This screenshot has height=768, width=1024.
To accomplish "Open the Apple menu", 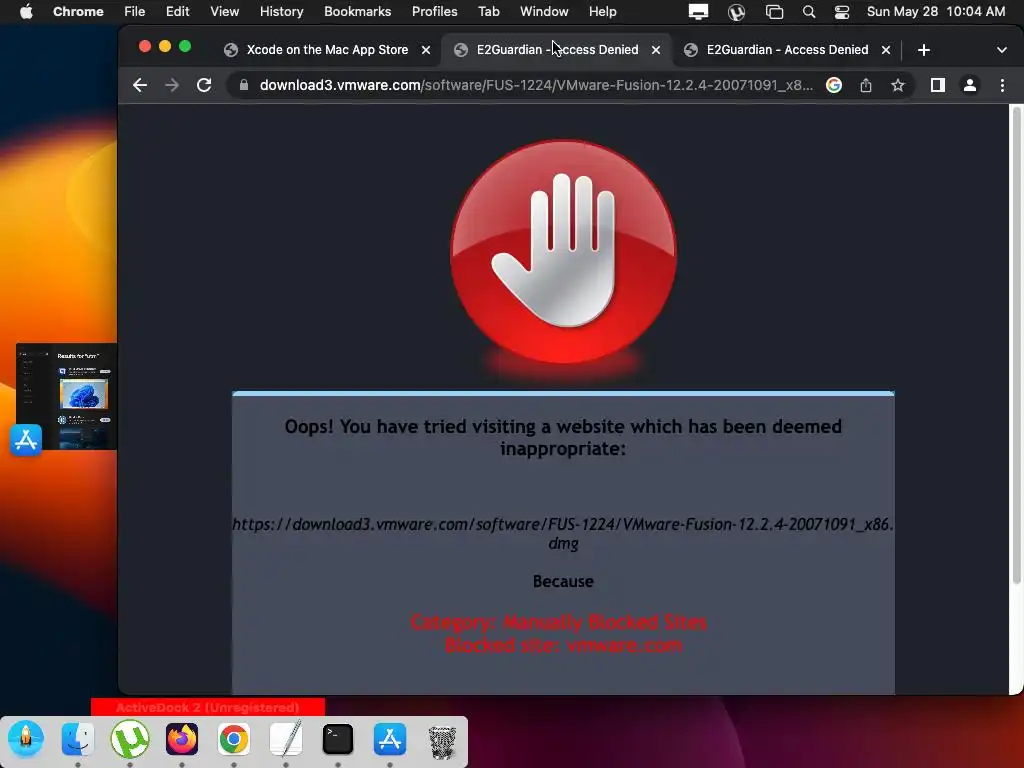I will click(26, 12).
